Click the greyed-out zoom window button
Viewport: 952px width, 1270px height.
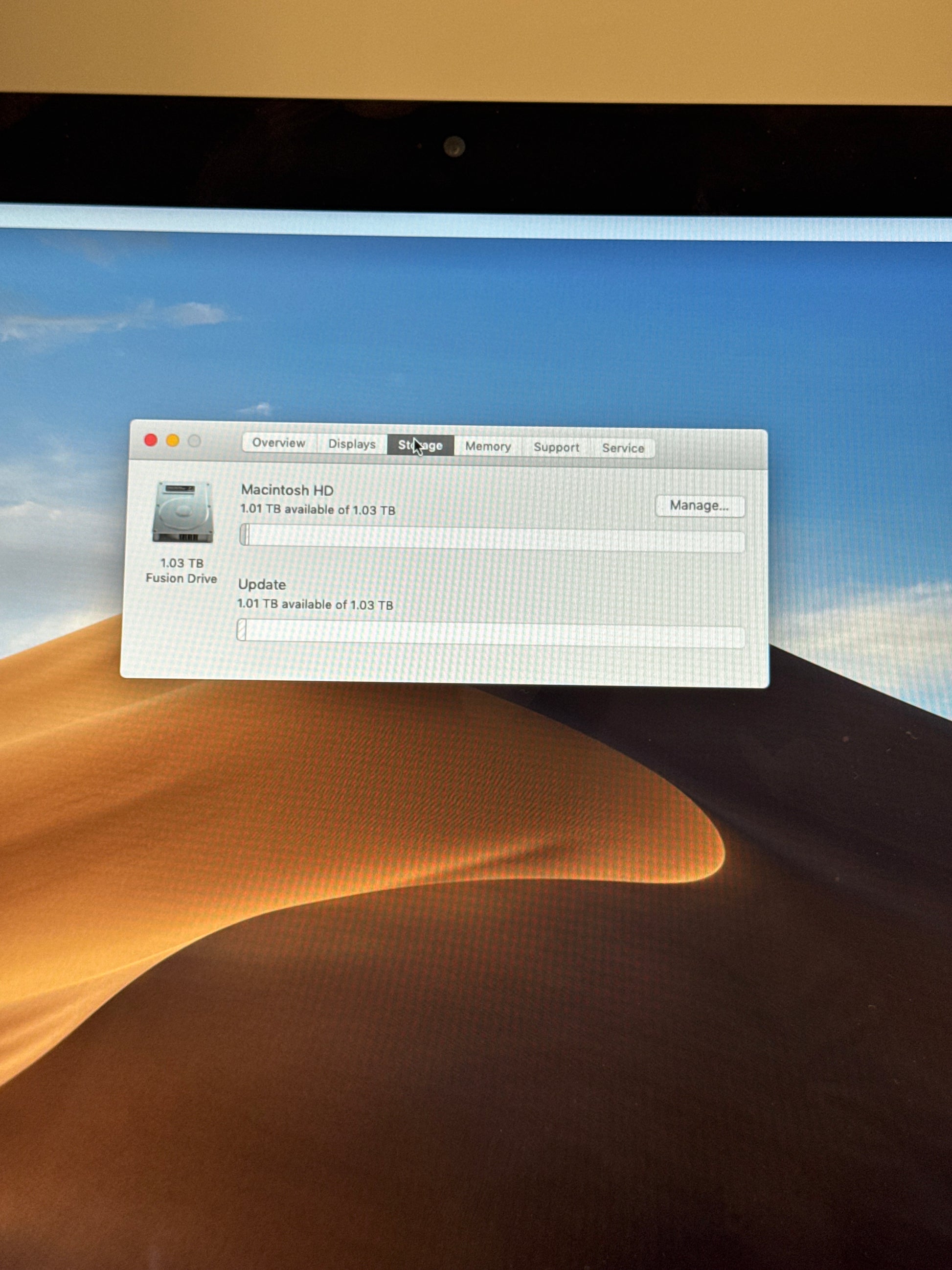click(195, 441)
